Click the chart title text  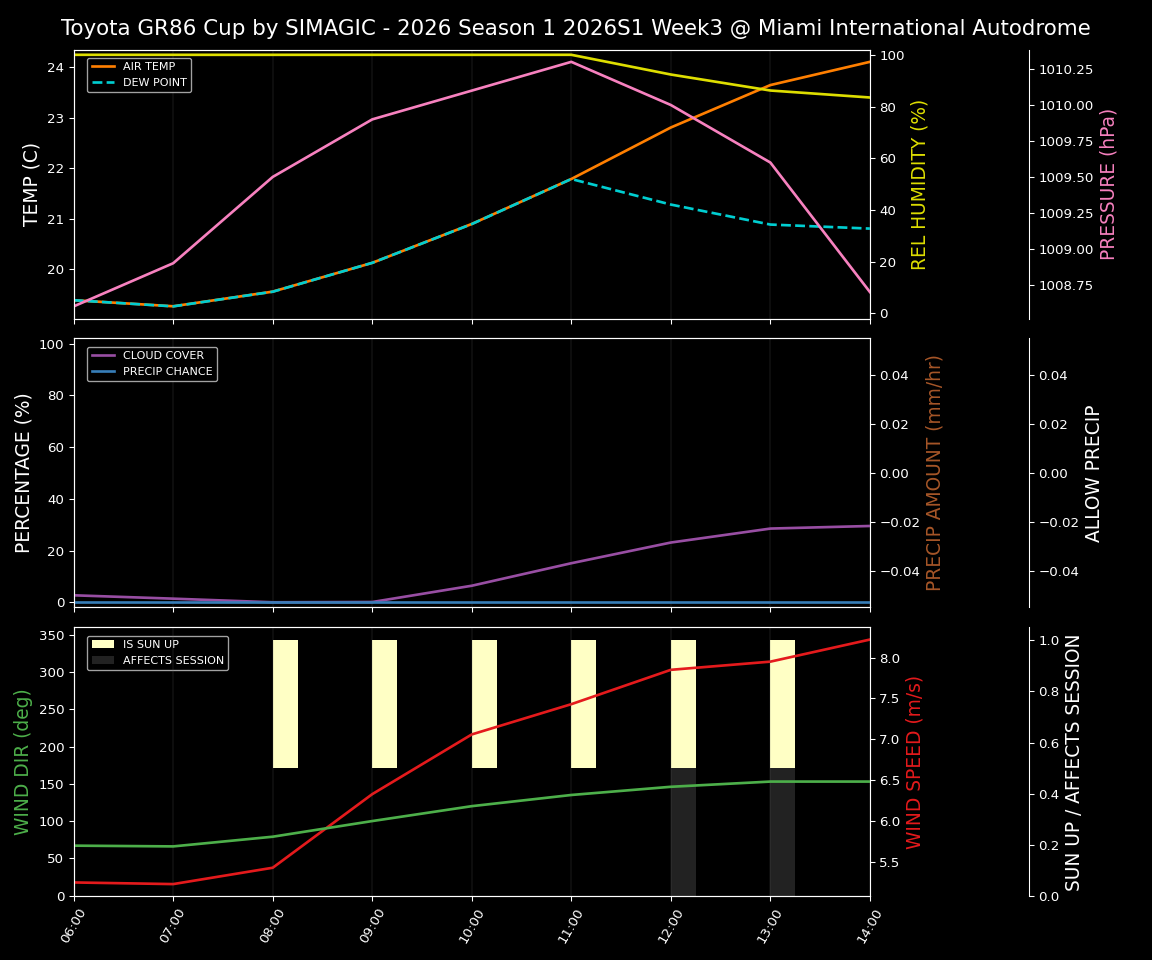576,28
